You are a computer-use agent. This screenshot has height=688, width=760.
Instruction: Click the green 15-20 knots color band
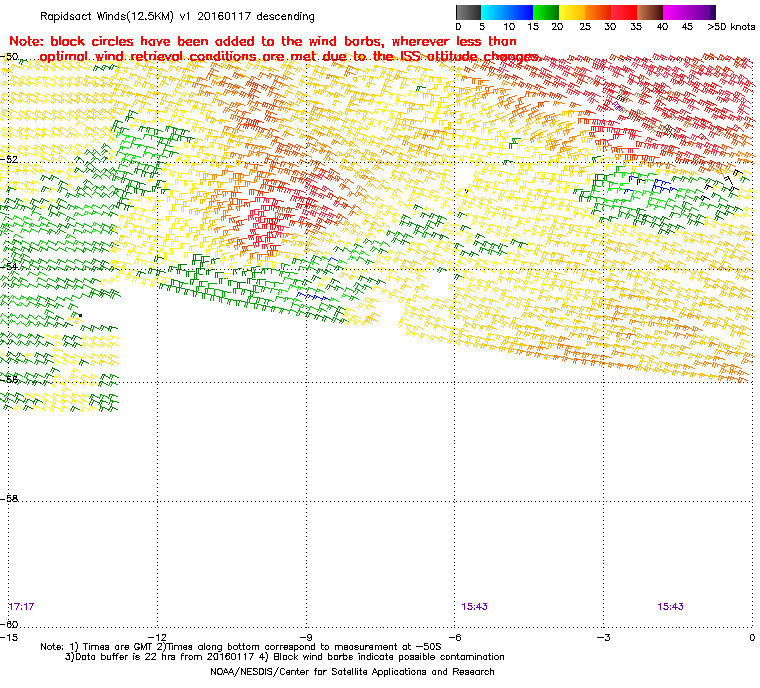tap(546, 12)
